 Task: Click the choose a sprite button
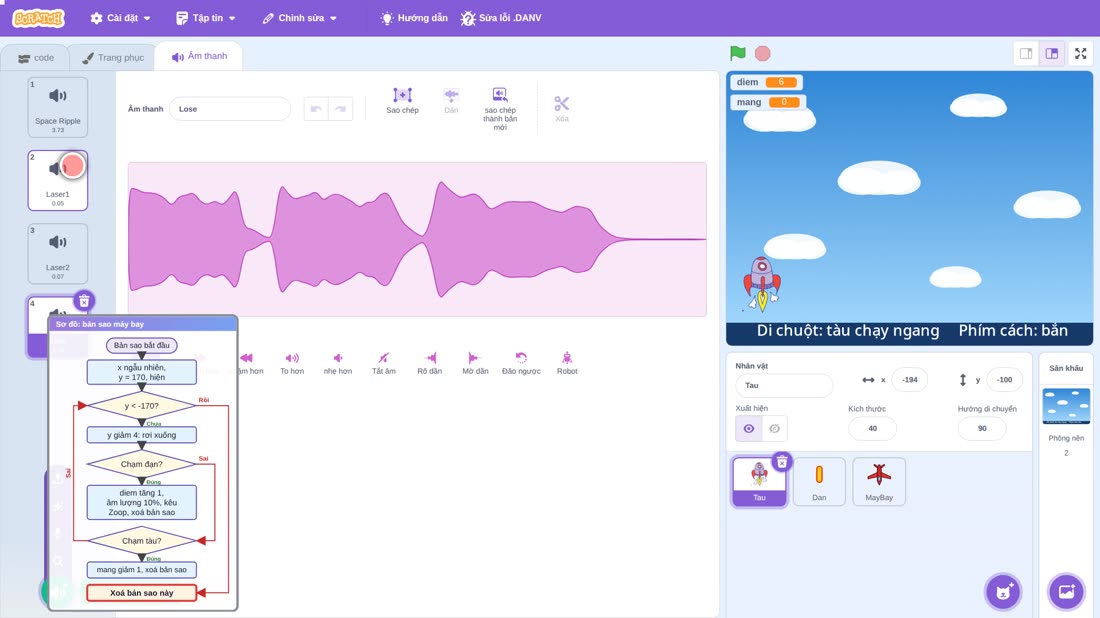pyautogui.click(x=1003, y=591)
